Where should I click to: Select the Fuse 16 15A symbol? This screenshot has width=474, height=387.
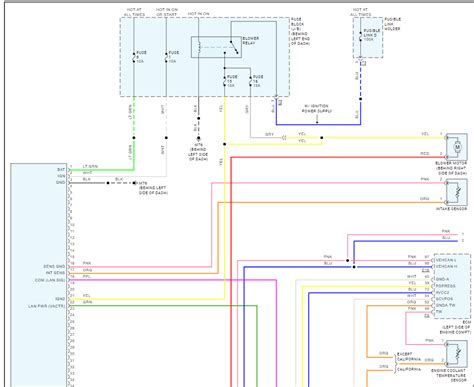click(250, 81)
